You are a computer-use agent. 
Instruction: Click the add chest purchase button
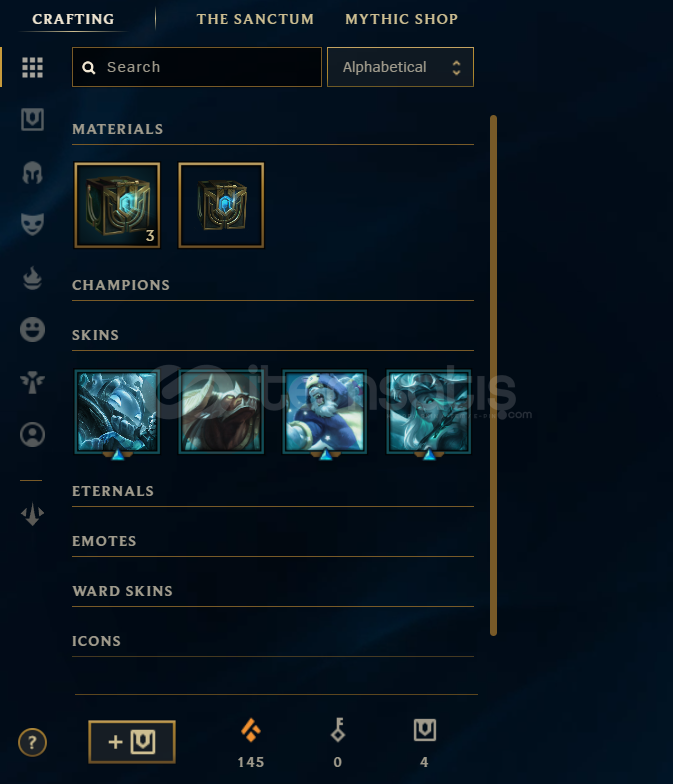132,742
